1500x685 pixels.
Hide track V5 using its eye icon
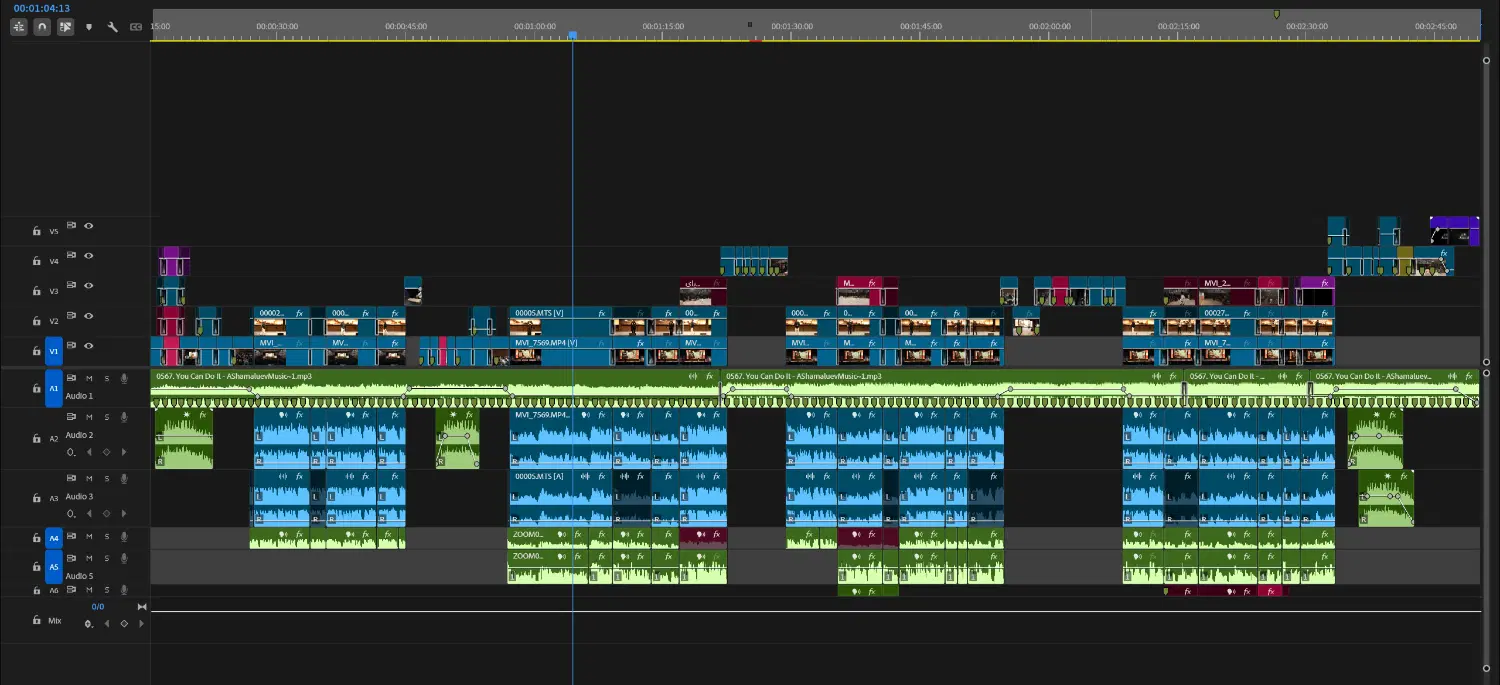click(x=89, y=226)
